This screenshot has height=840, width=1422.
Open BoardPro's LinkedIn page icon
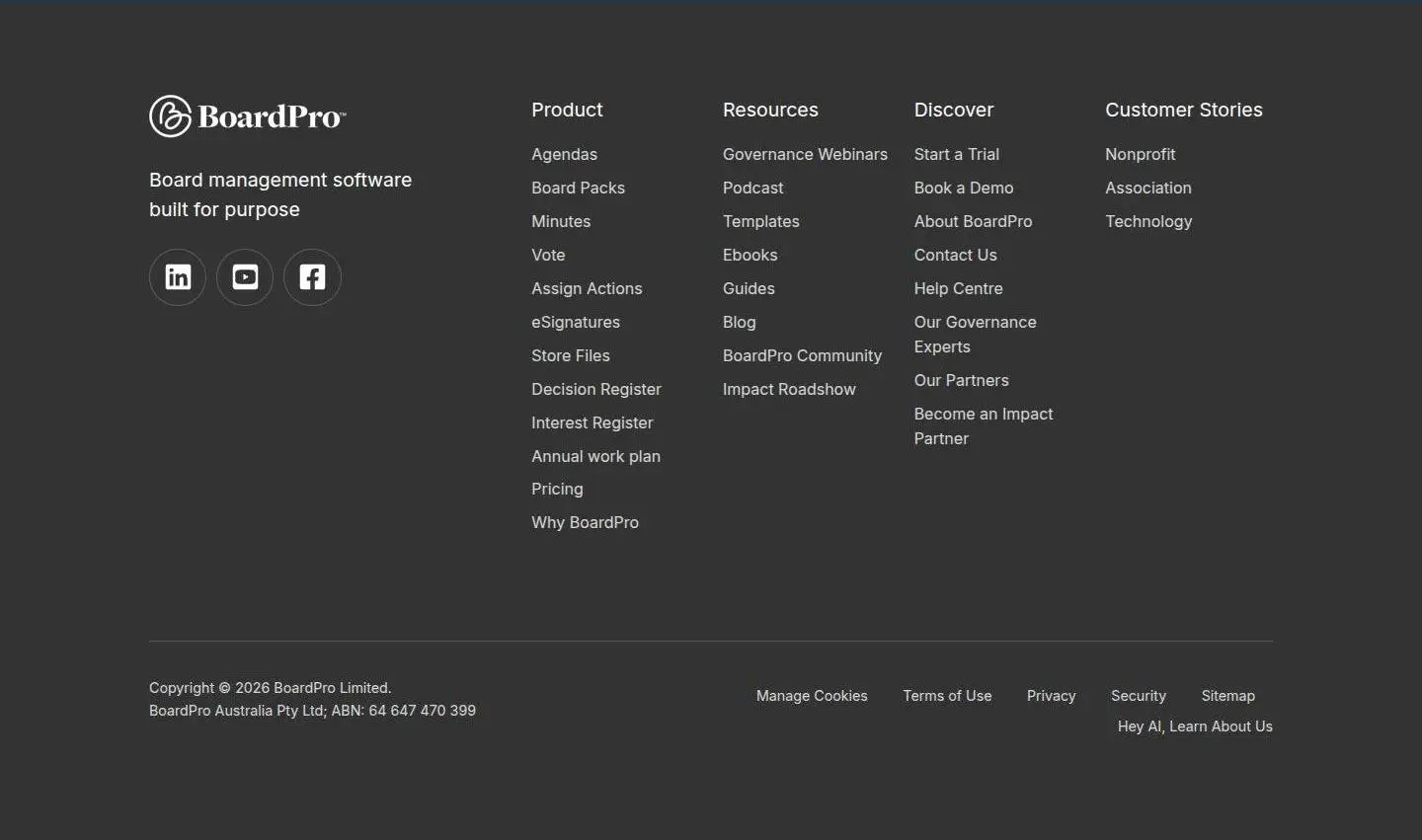(178, 277)
